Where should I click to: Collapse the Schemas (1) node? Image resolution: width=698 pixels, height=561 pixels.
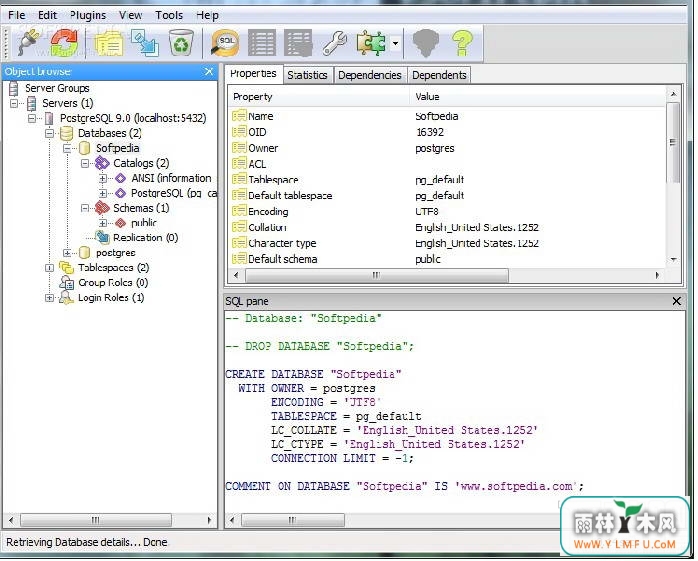[x=85, y=208]
